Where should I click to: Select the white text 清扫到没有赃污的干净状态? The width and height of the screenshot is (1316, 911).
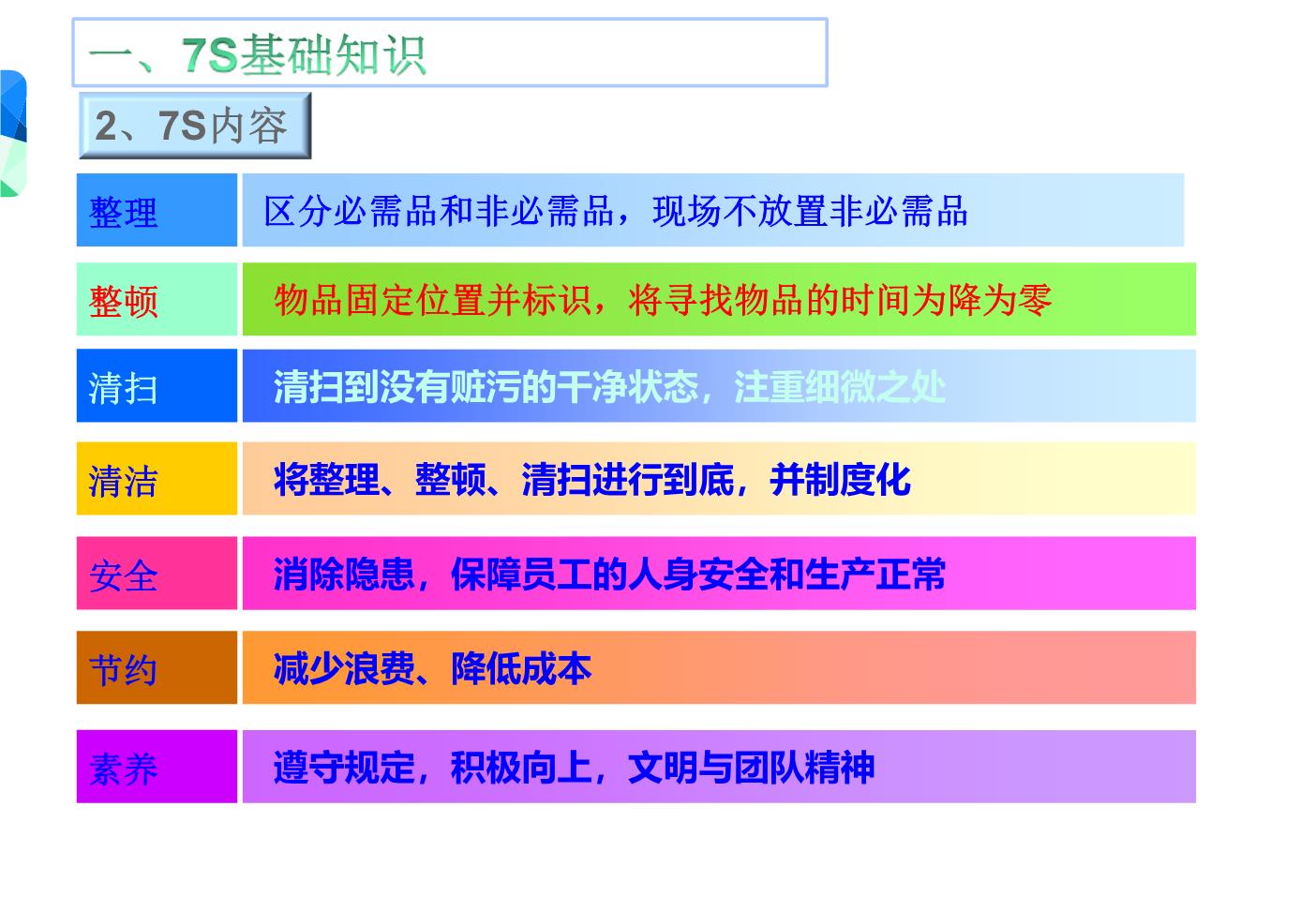pos(486,386)
